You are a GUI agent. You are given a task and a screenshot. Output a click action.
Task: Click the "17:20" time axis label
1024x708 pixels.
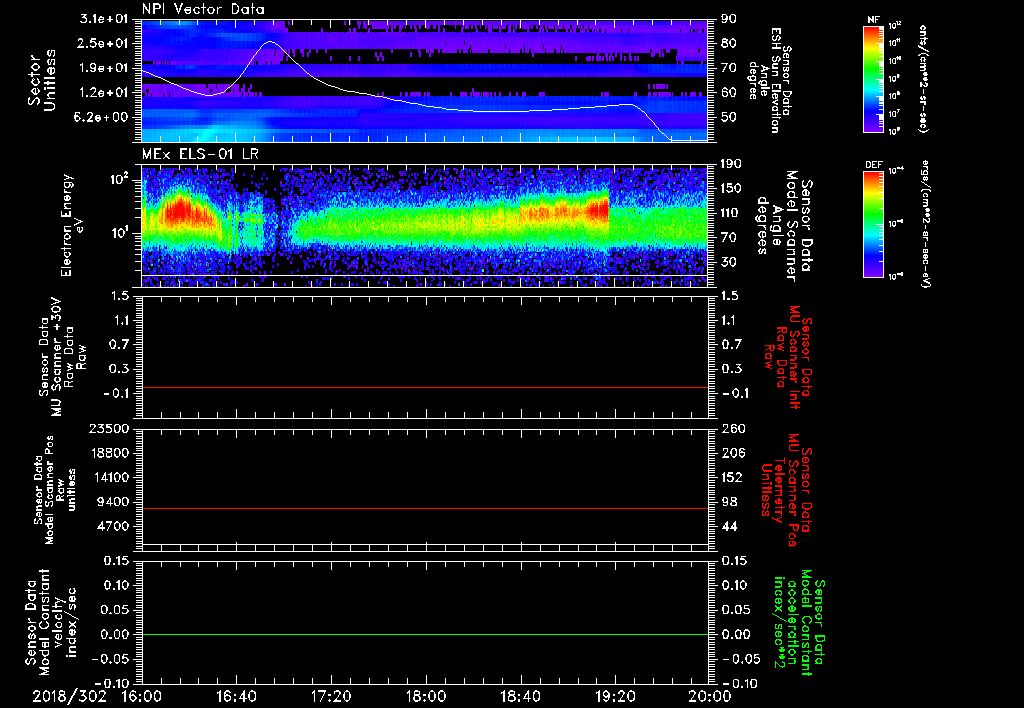[331, 696]
